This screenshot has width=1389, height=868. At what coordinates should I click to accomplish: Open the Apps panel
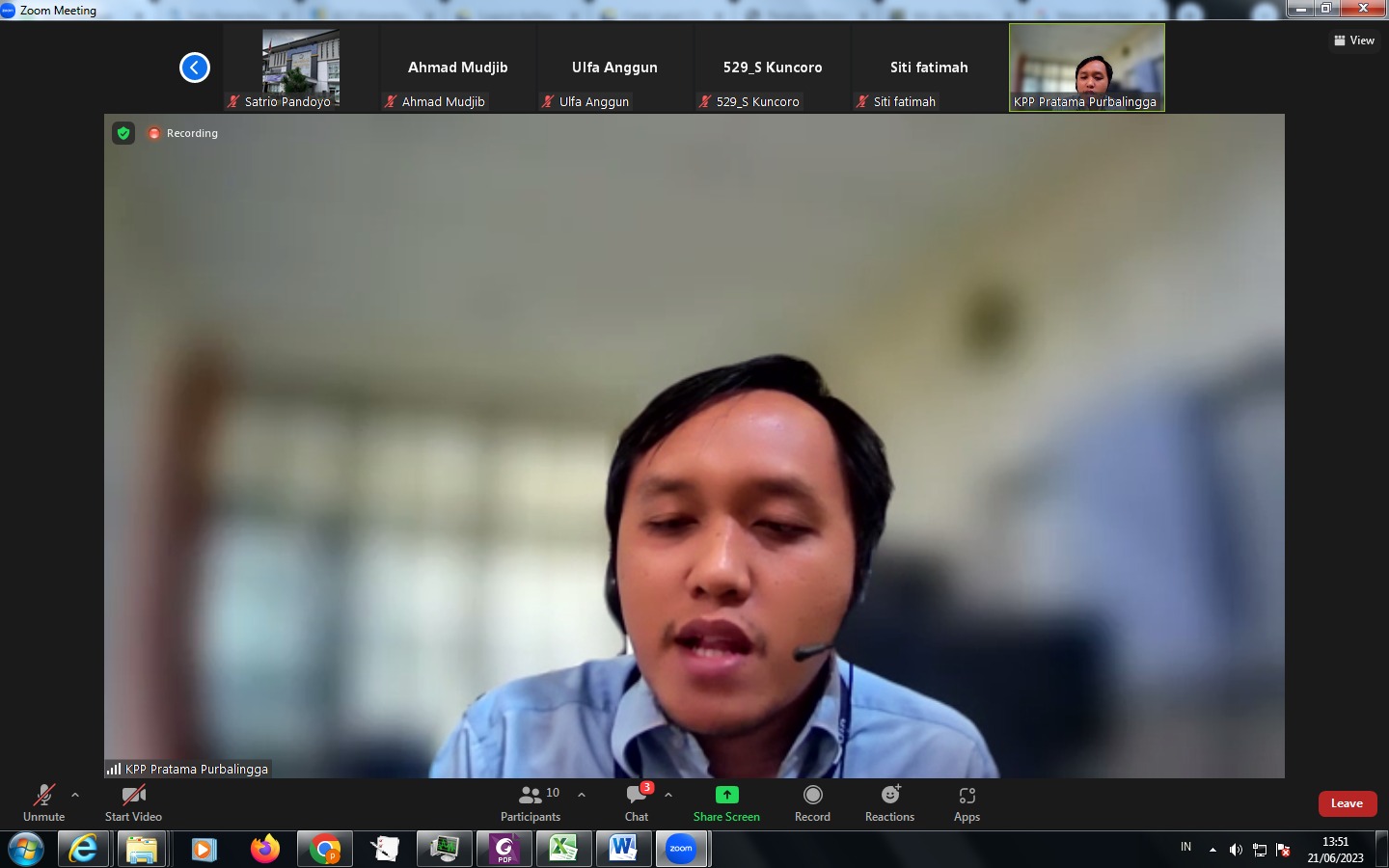[967, 802]
